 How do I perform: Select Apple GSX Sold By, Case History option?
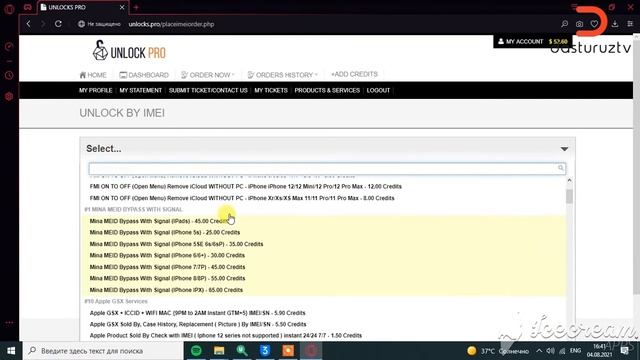click(198, 324)
